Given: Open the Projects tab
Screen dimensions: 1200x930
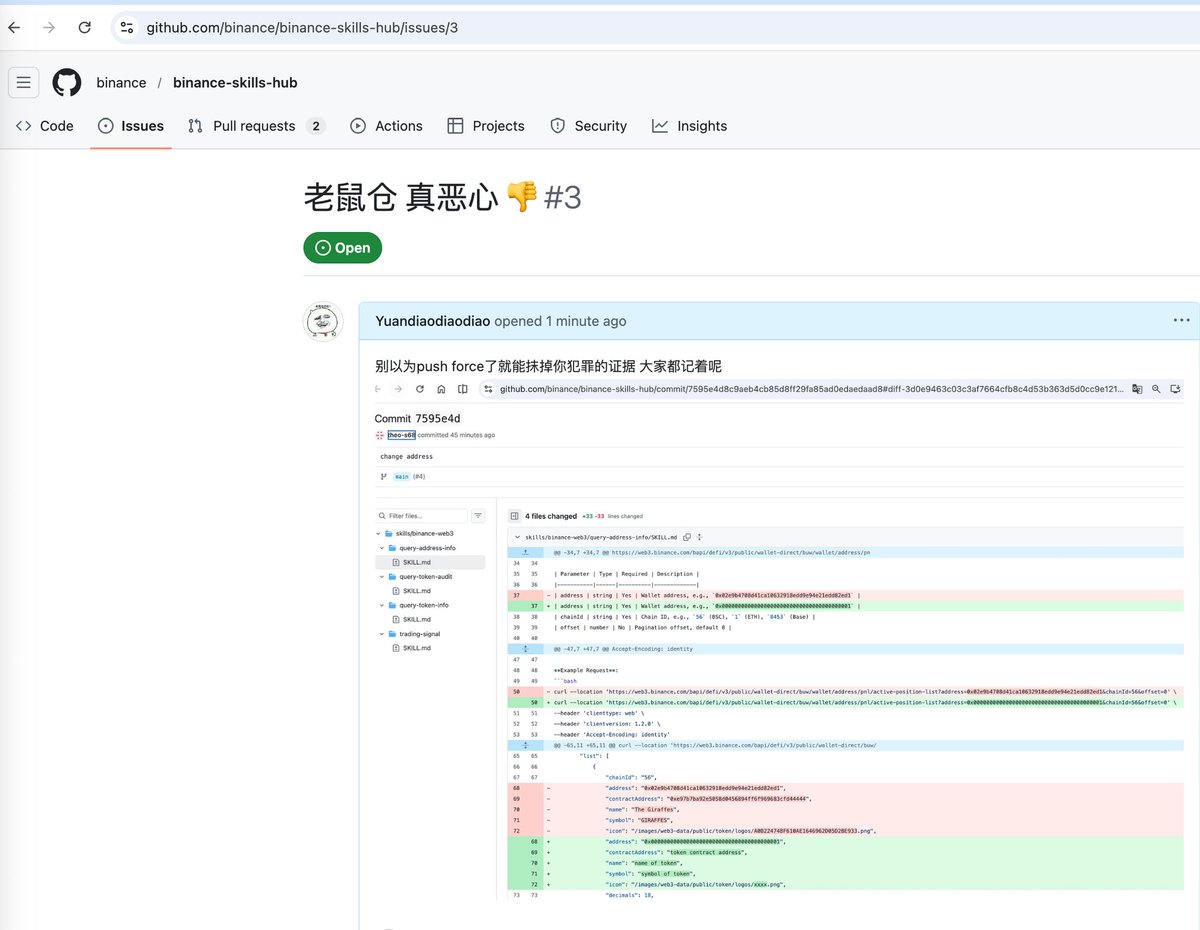Looking at the screenshot, I should [x=486, y=126].
